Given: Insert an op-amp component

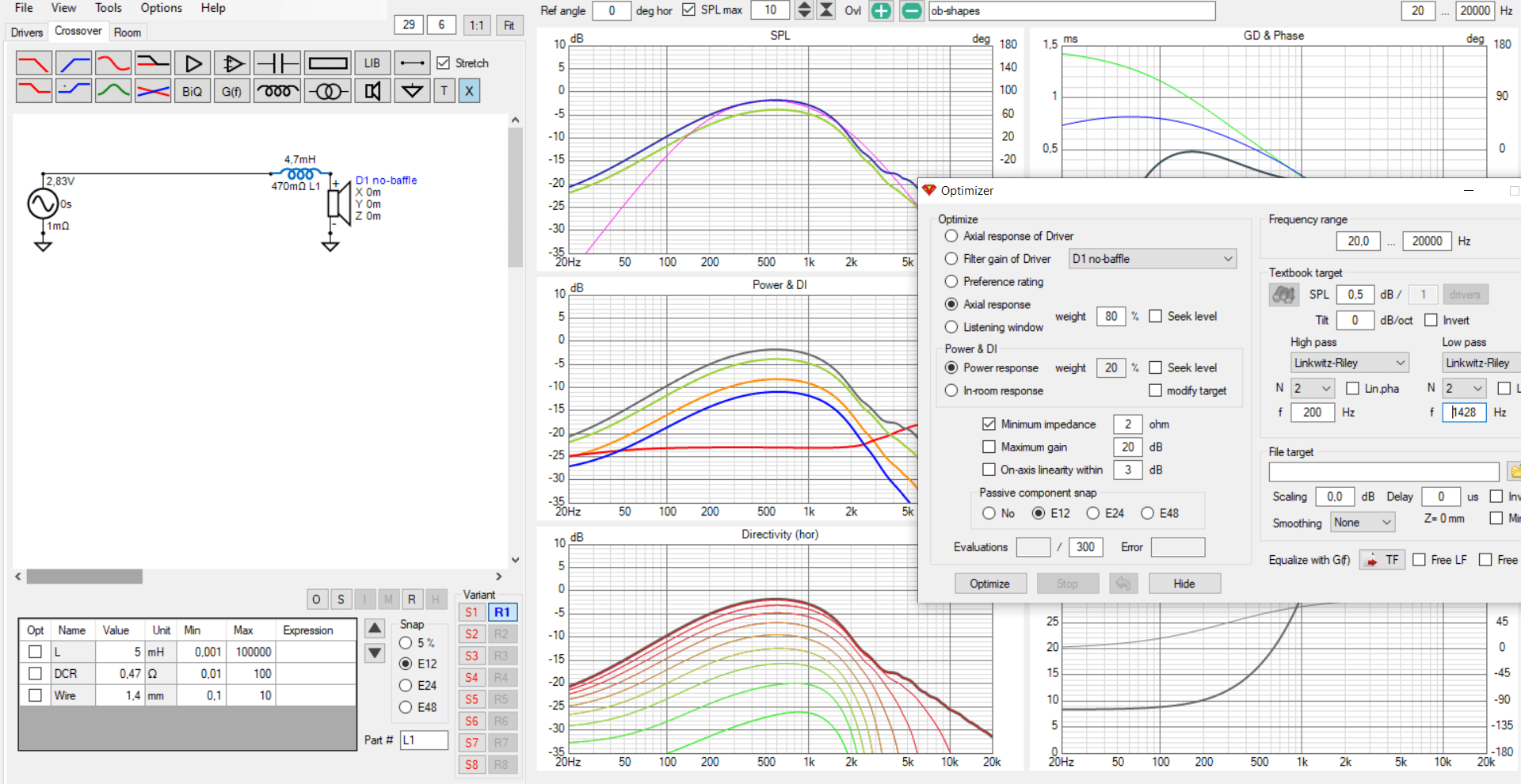Looking at the screenshot, I should (x=232, y=63).
